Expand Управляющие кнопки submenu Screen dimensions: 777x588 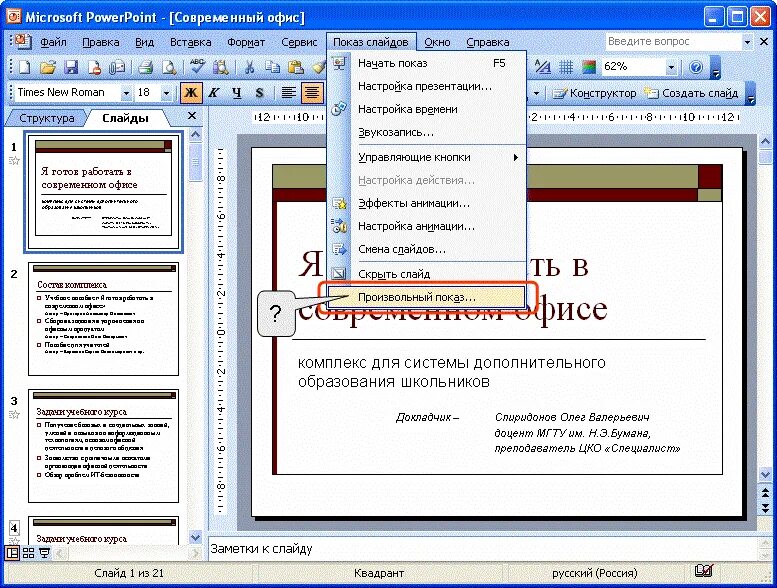pos(426,157)
